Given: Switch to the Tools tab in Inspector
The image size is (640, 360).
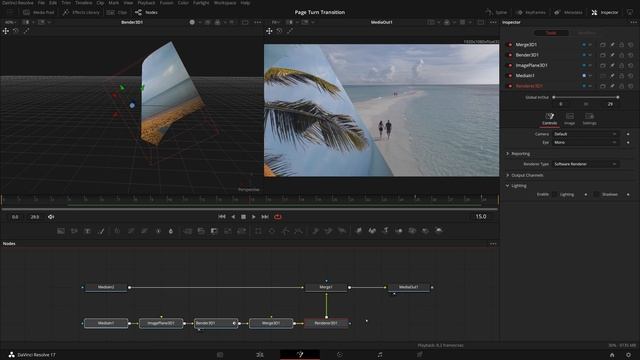Looking at the screenshot, I should tap(551, 33).
